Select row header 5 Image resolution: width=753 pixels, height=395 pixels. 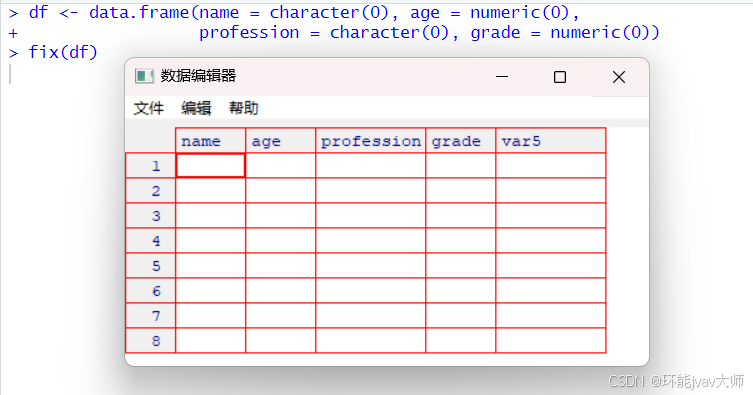150,265
